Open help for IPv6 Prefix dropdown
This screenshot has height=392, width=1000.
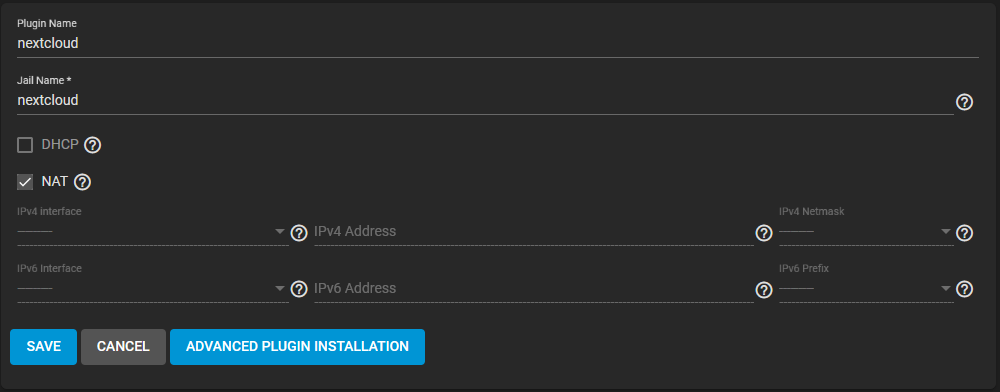pyautogui.click(x=964, y=289)
